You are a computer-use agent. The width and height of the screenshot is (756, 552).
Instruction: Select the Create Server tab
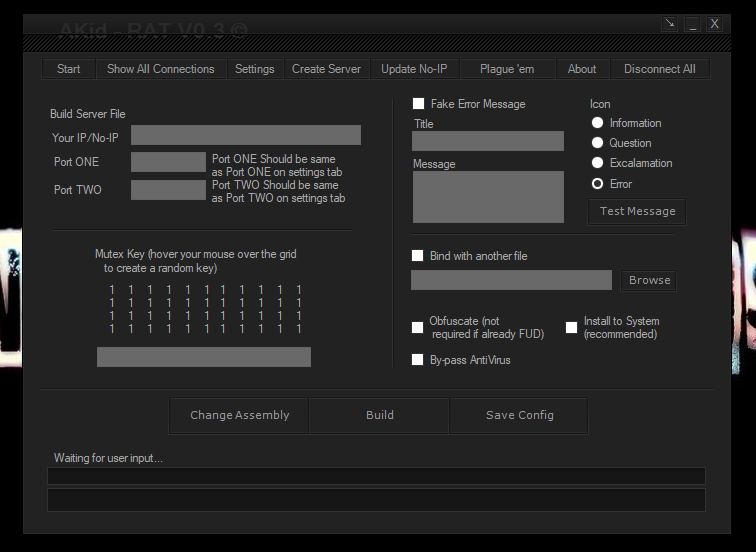click(326, 69)
